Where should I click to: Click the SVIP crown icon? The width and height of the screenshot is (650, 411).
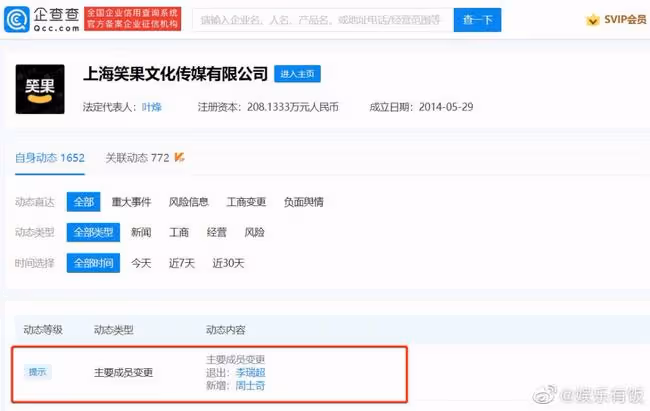click(x=592, y=19)
